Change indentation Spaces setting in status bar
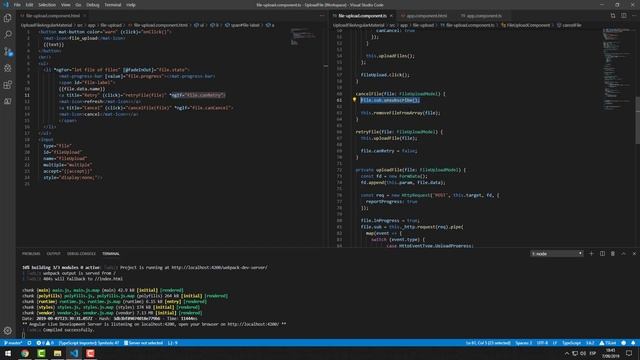640x360 pixels. [x=524, y=343]
